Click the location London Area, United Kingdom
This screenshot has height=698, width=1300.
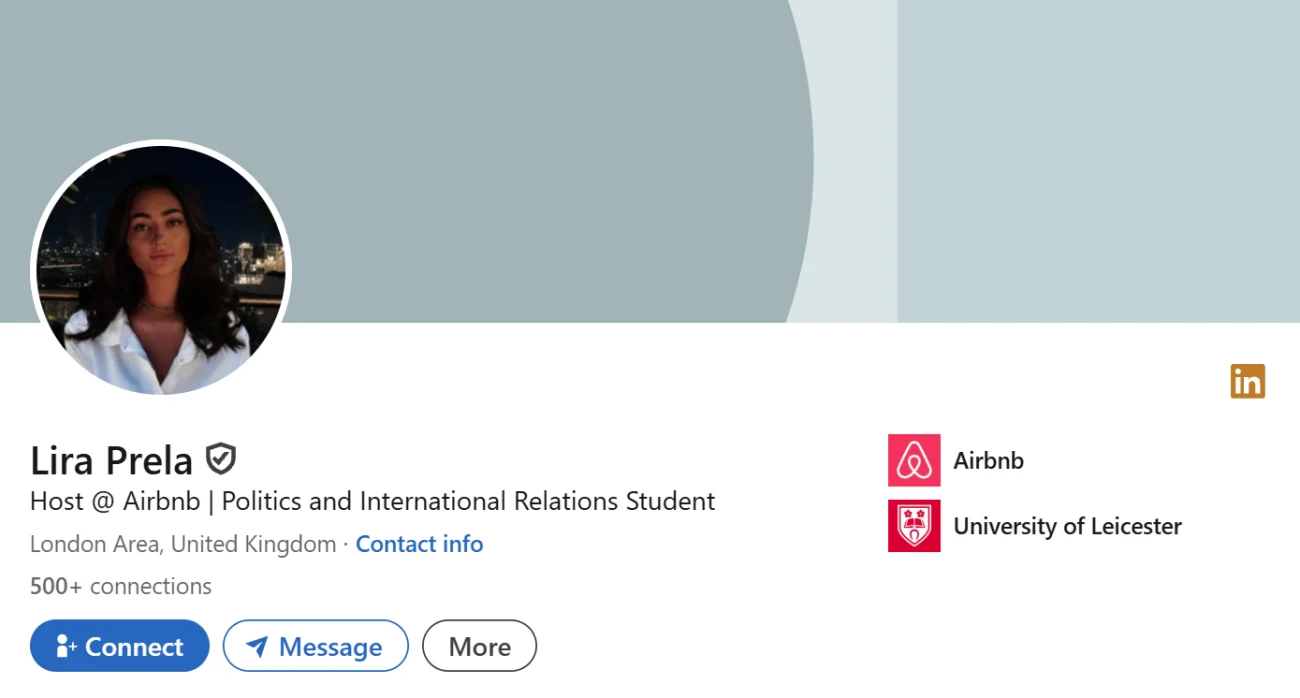[x=183, y=544]
